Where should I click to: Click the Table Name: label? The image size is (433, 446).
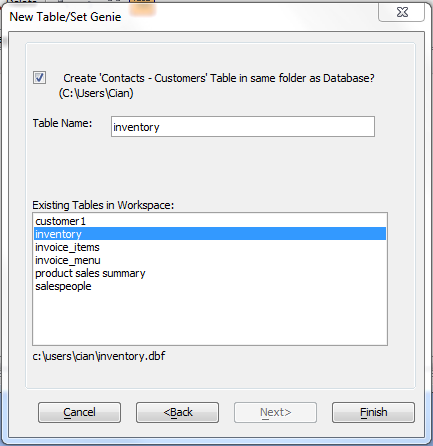[x=62, y=123]
